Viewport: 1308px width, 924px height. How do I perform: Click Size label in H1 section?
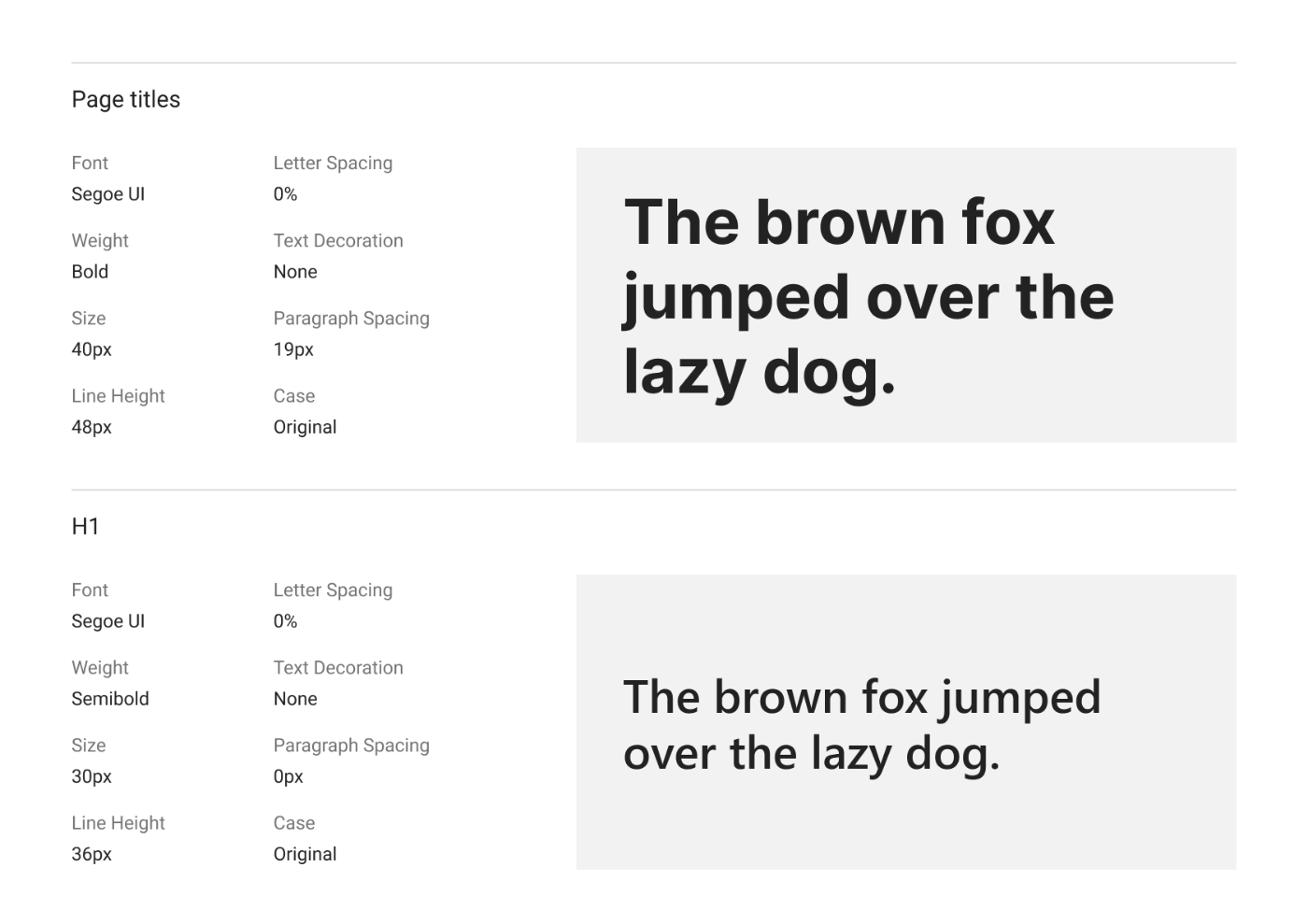pyautogui.click(x=89, y=745)
